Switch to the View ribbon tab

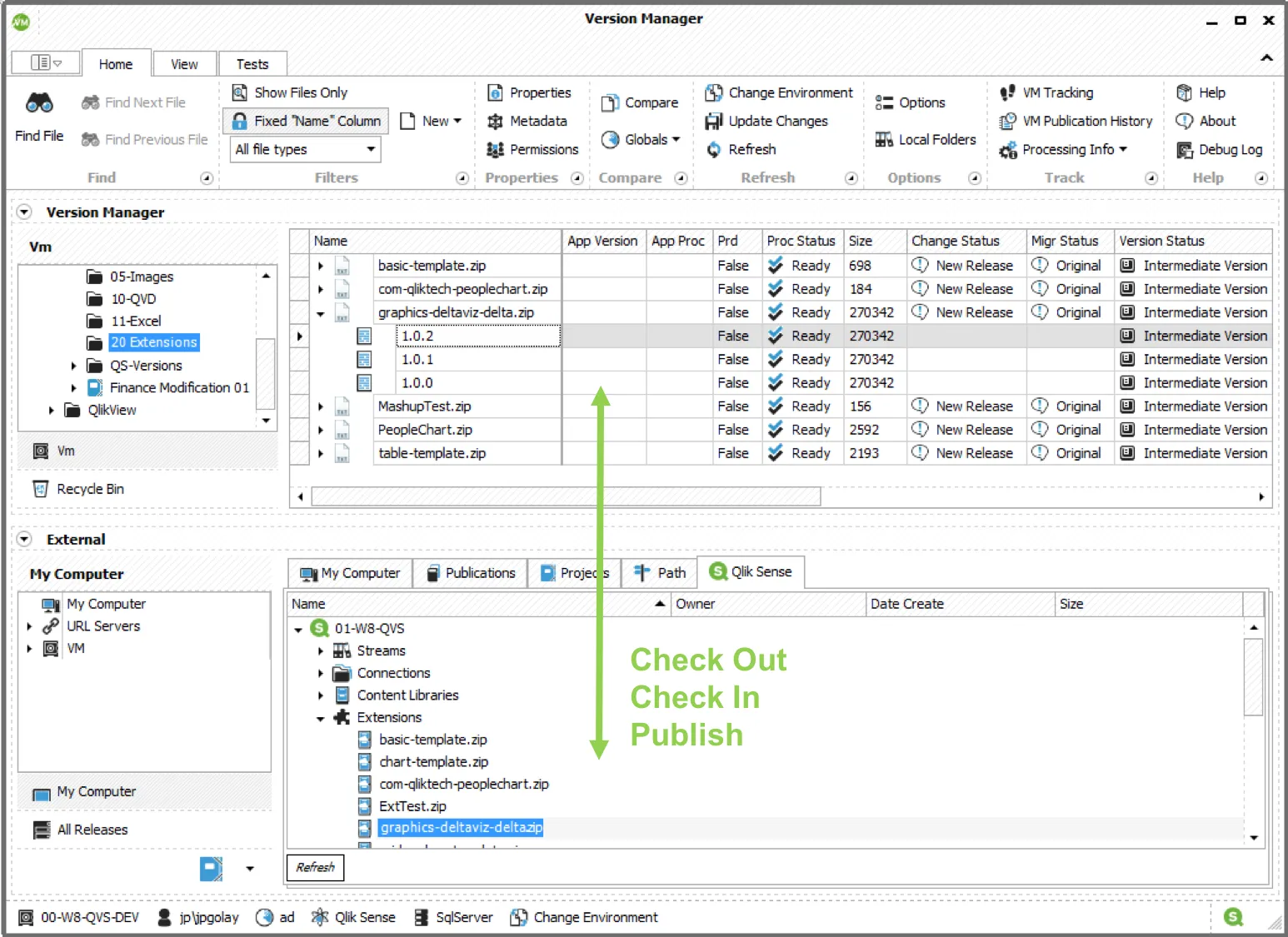(x=184, y=64)
